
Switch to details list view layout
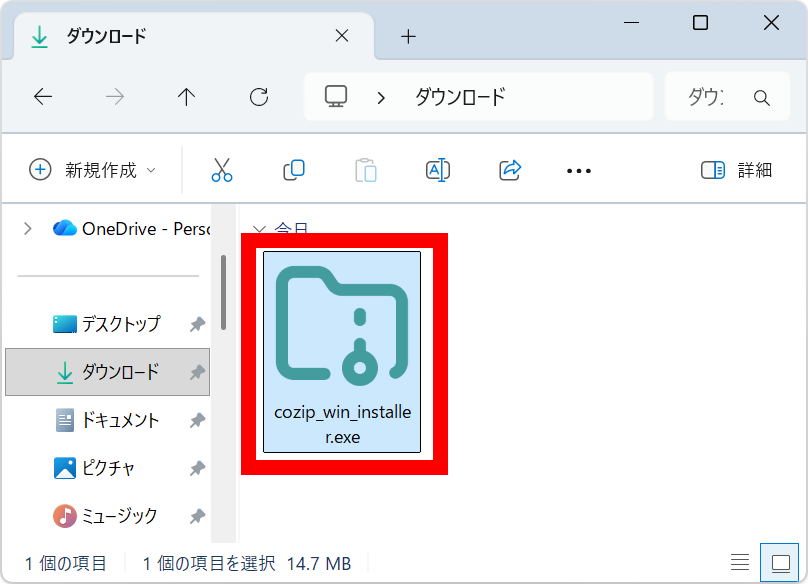coord(740,563)
